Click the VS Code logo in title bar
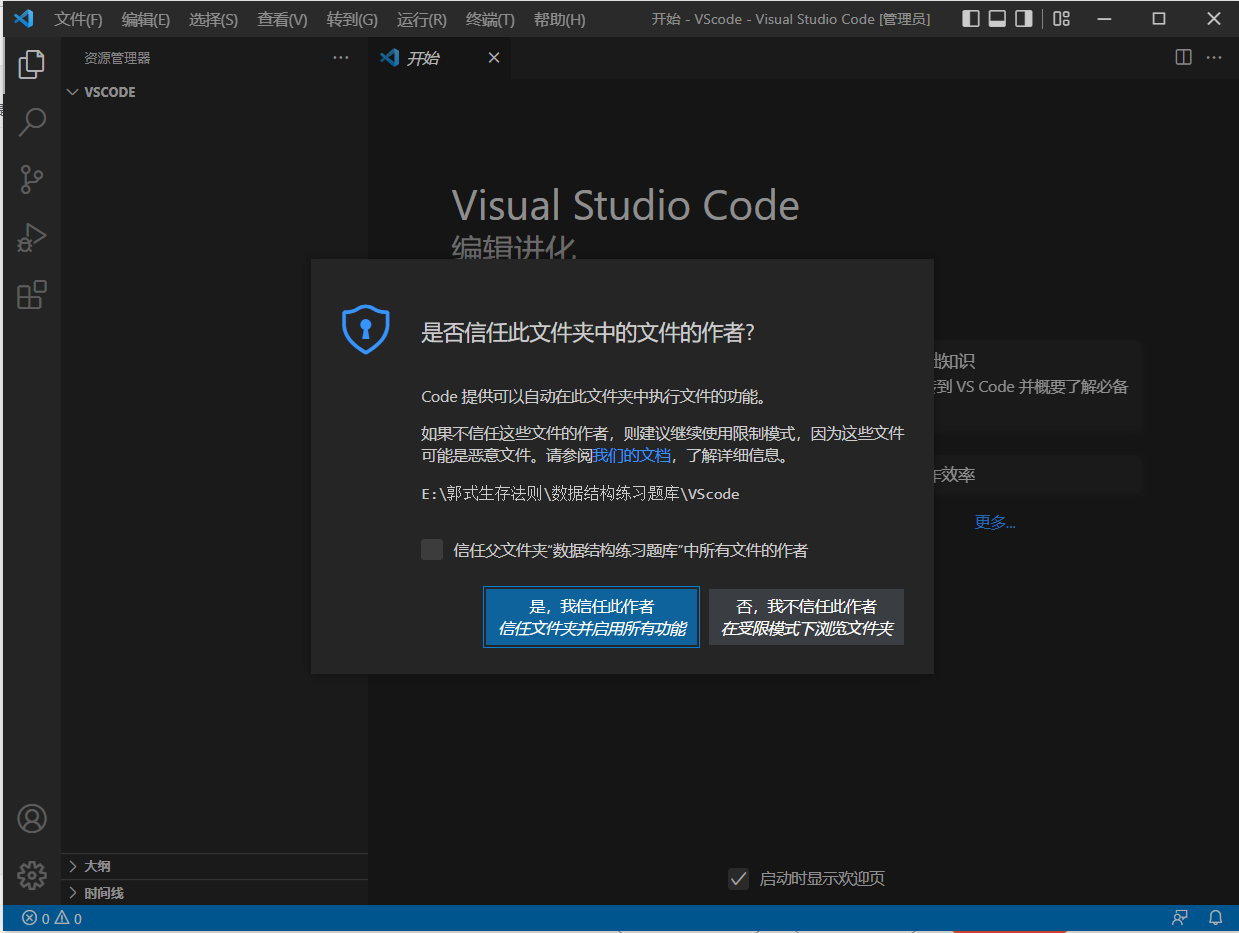 (x=24, y=19)
